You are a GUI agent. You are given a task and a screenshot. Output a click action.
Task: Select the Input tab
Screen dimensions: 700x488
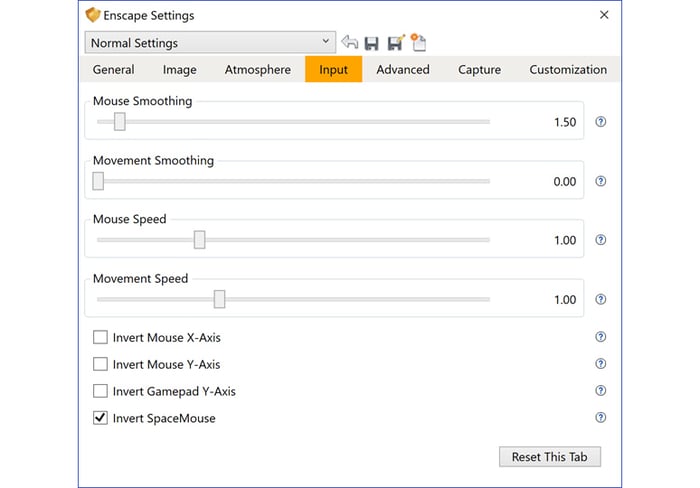333,69
